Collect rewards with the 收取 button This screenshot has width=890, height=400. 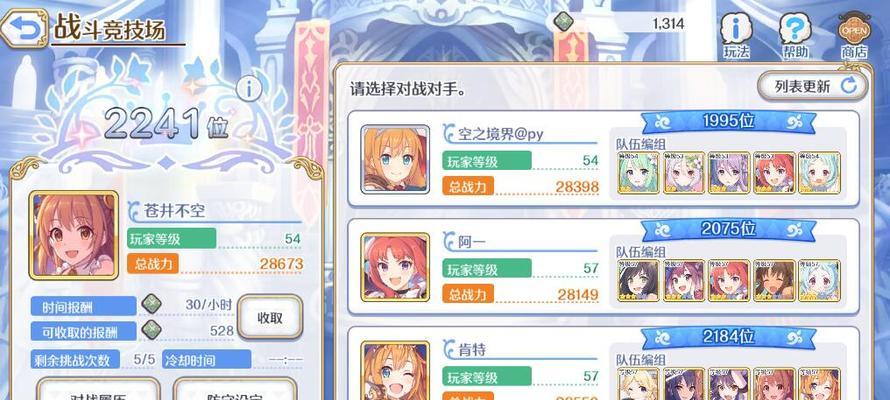(270, 318)
